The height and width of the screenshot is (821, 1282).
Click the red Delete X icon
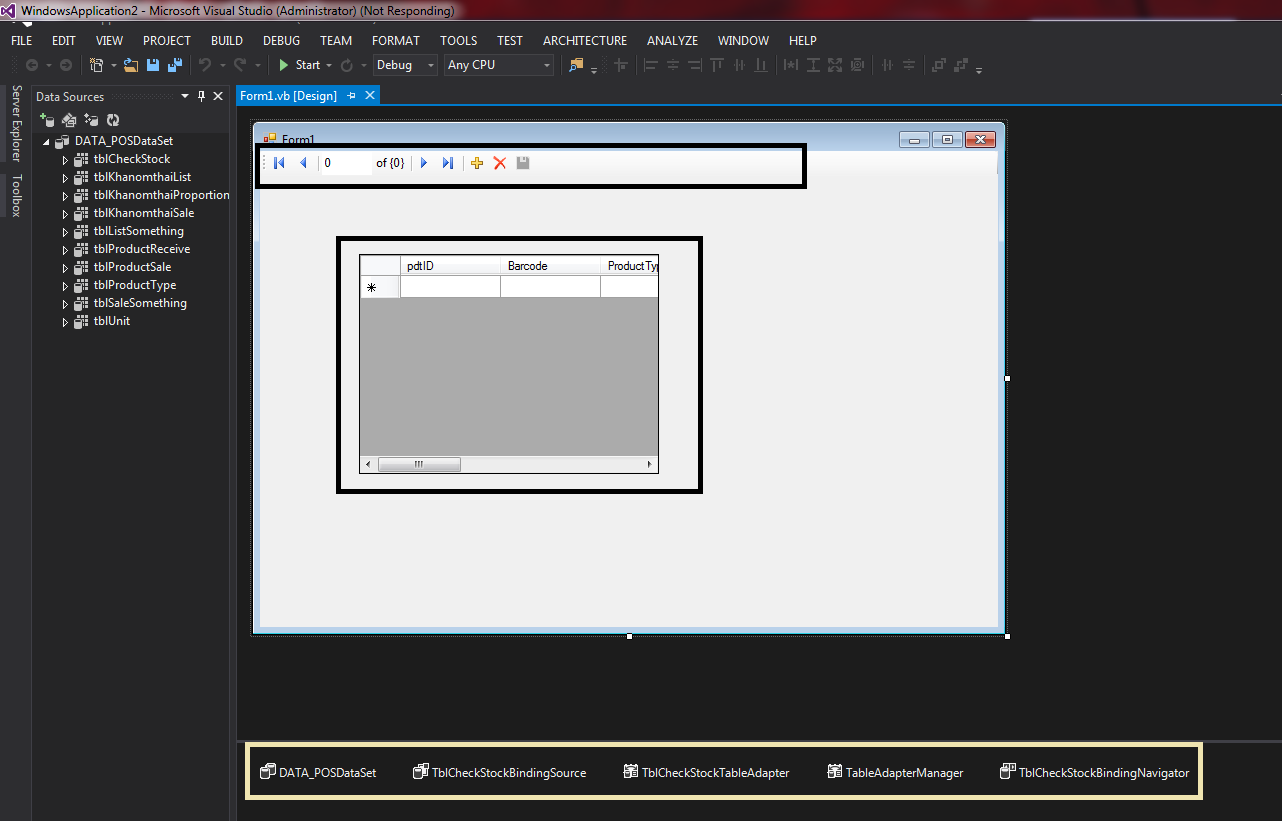[x=500, y=163]
